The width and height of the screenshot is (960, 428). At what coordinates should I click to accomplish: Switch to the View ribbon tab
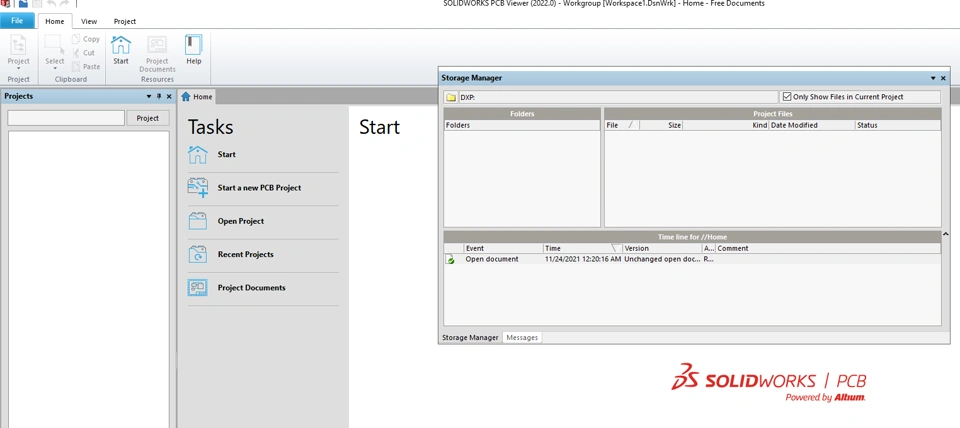(89, 21)
